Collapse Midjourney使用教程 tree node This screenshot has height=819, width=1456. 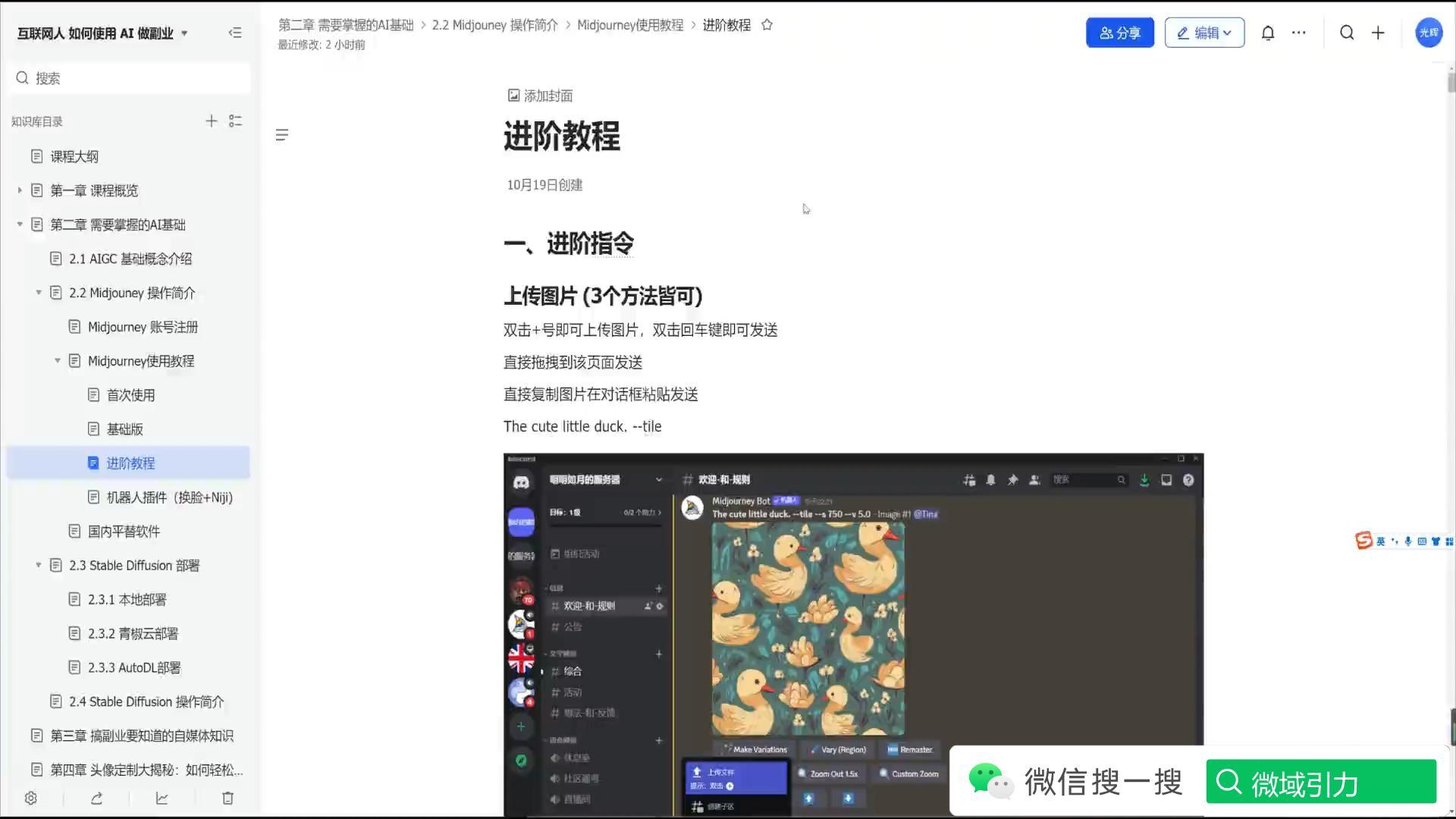[58, 361]
